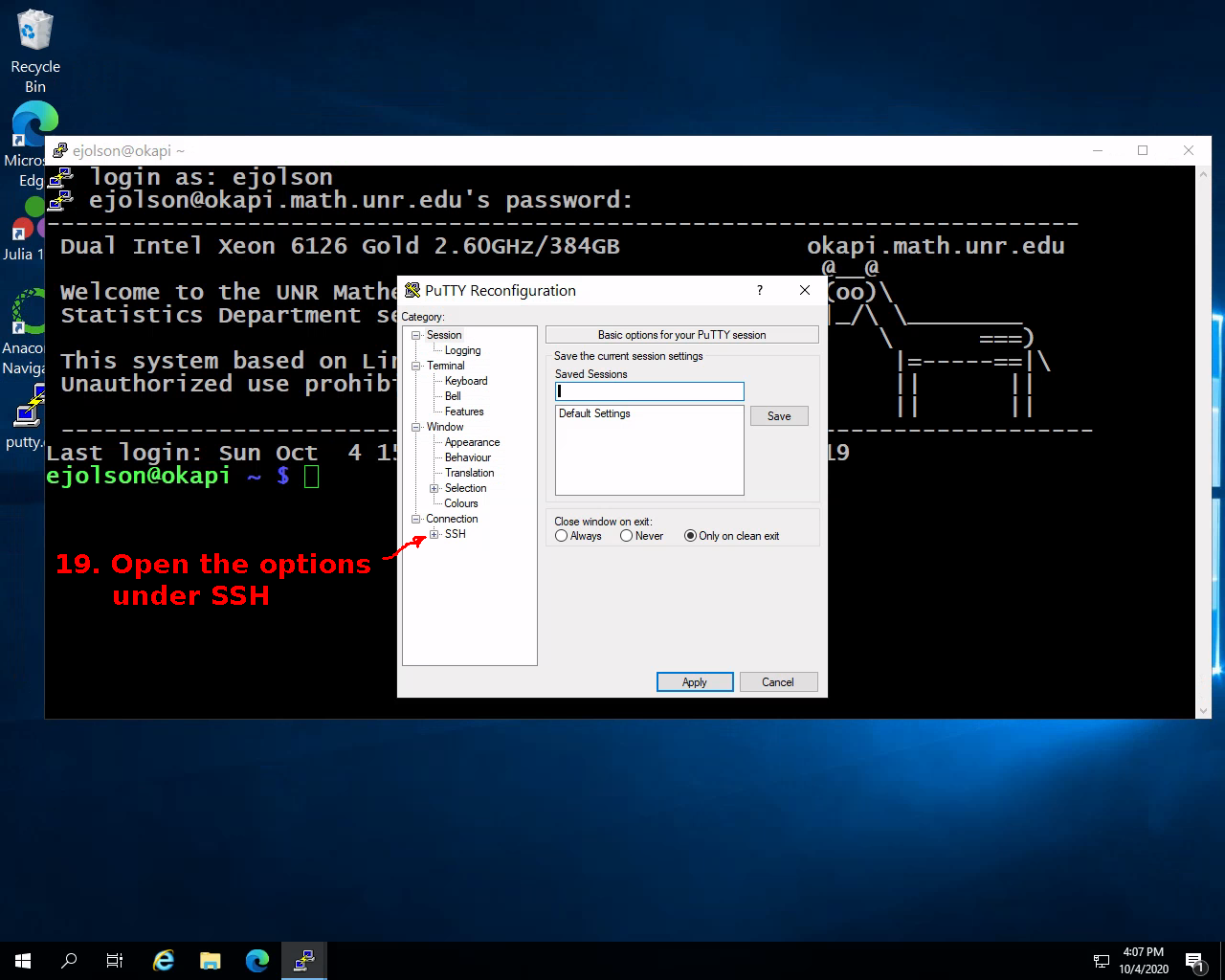
Task: Select the Bell category
Action: click(453, 396)
